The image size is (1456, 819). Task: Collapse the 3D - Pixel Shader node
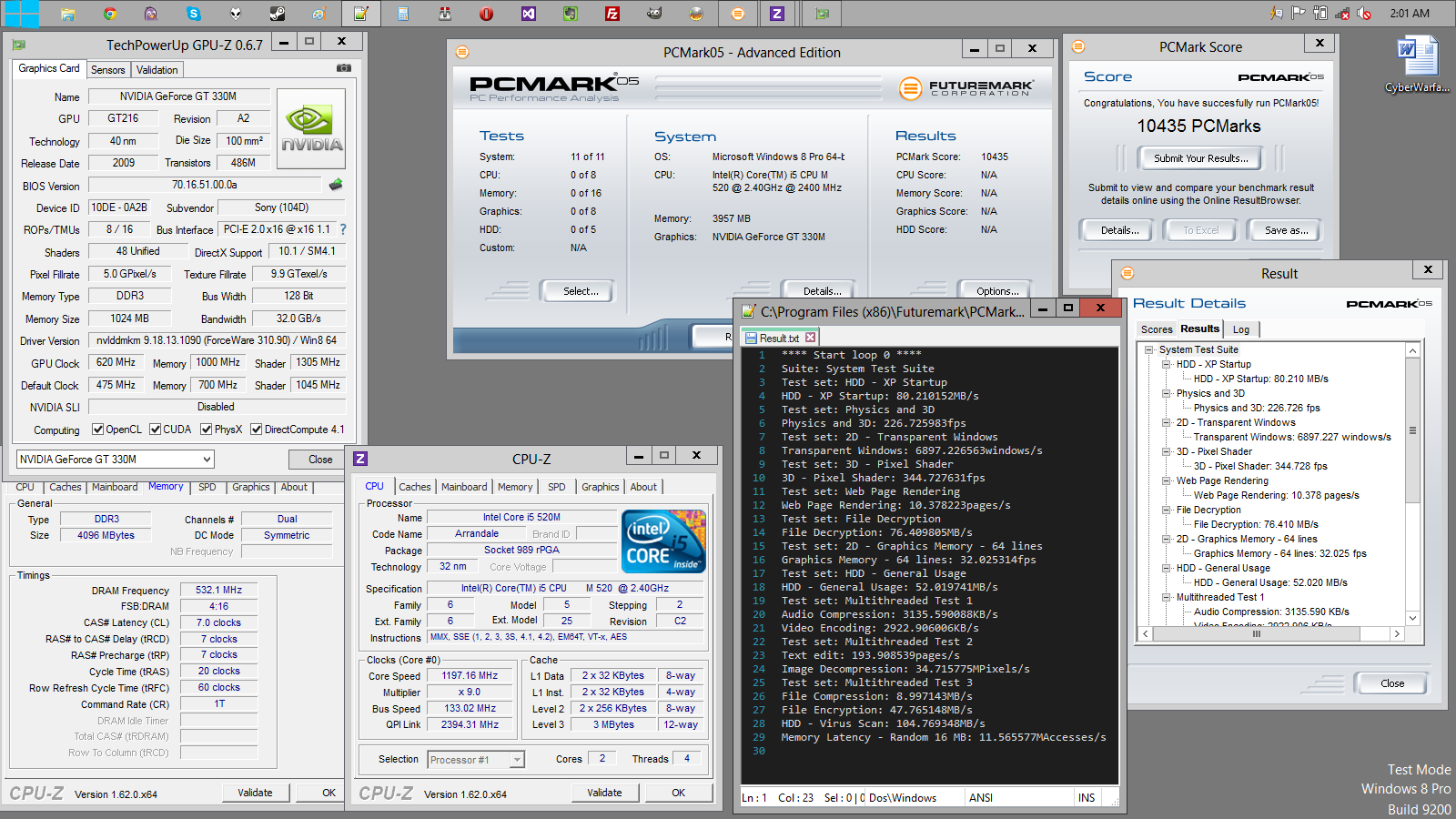[1167, 451]
